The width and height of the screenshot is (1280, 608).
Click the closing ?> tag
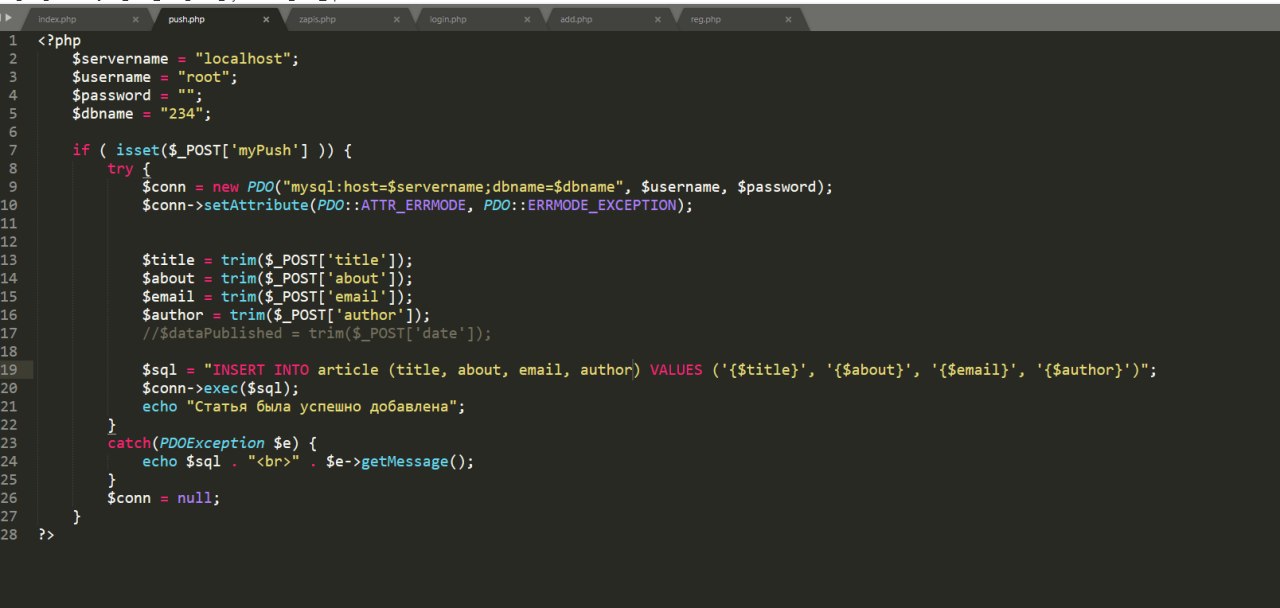(46, 534)
